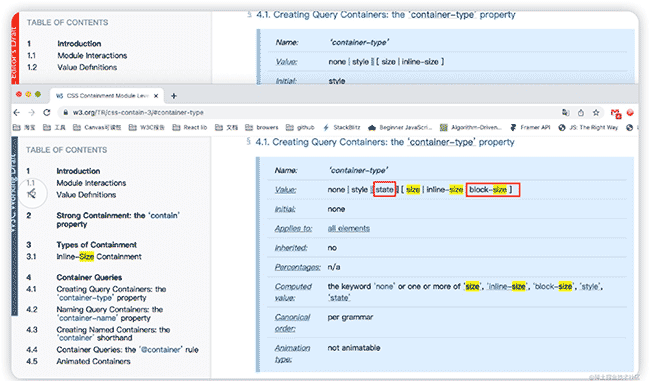Image resolution: width=650 pixels, height=381 pixels.
Task: Open a new tab with the plus button
Action: click(x=174, y=96)
